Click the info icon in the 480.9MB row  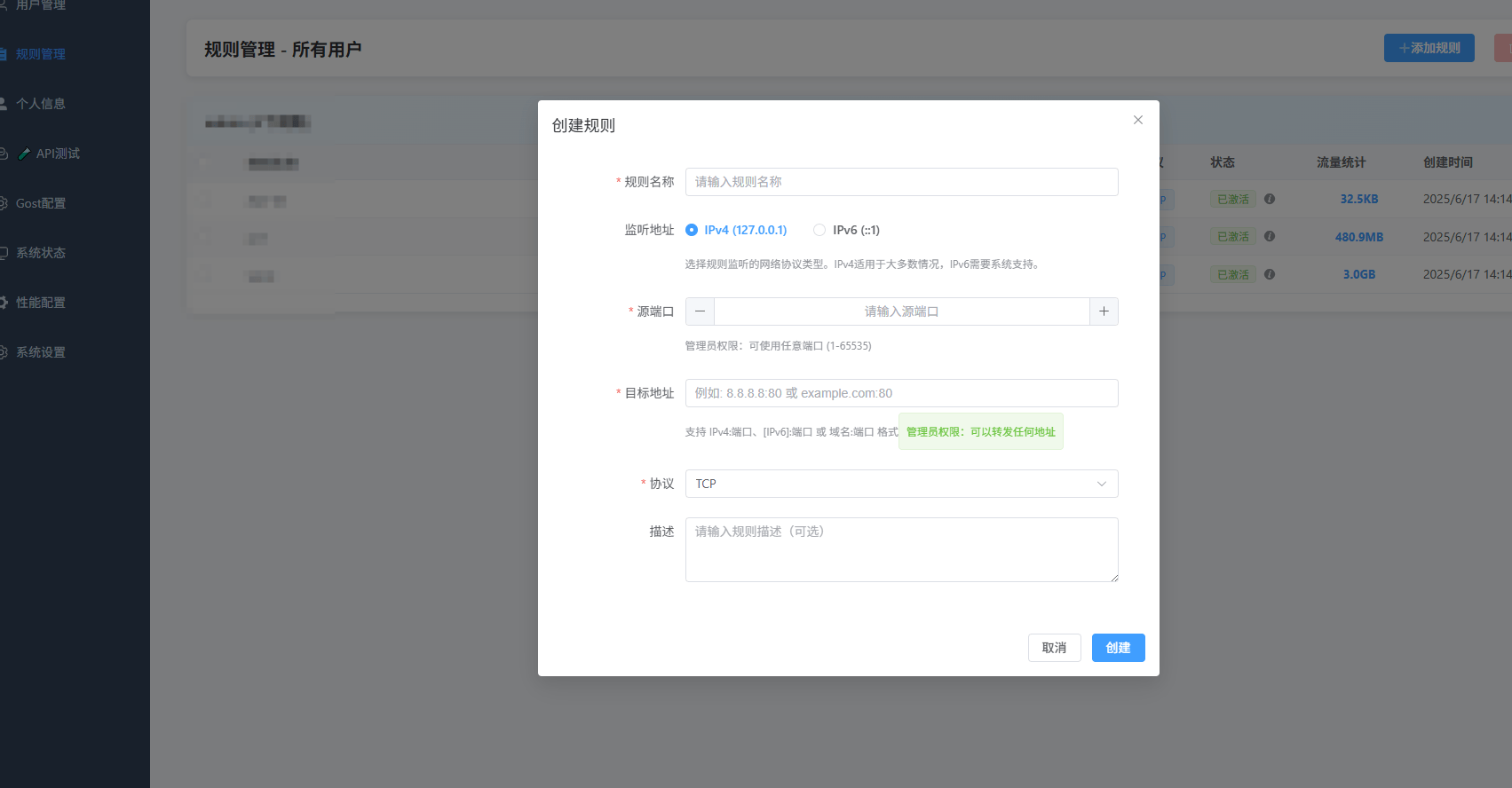click(x=1270, y=236)
